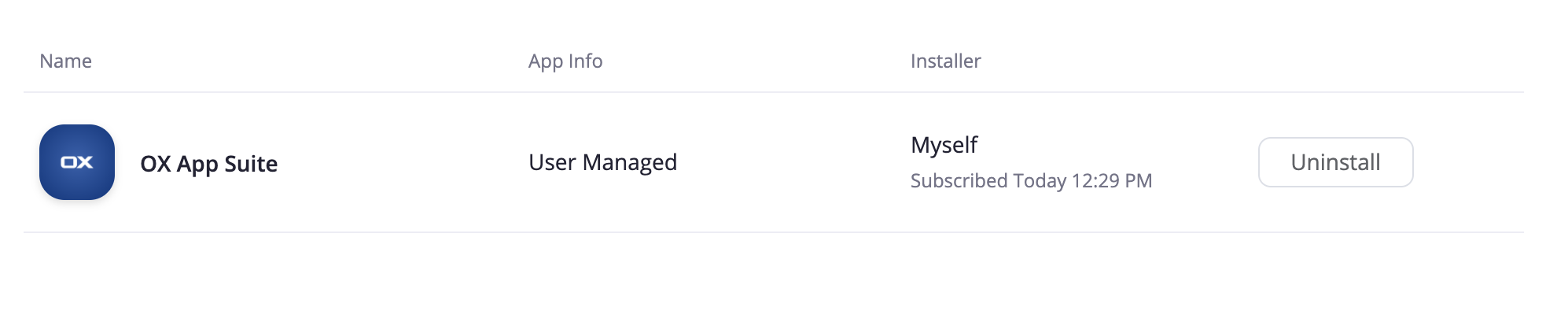Click the word Info in column header
This screenshot has height=326, width=1568.
pyautogui.click(x=585, y=61)
